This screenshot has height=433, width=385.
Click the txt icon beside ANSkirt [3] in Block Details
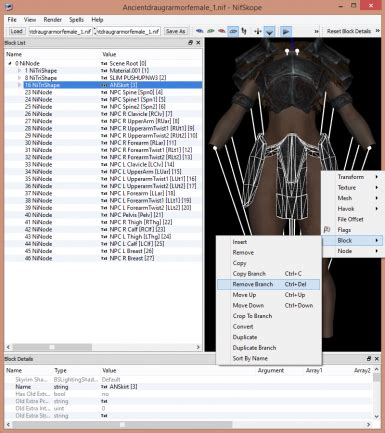104,387
